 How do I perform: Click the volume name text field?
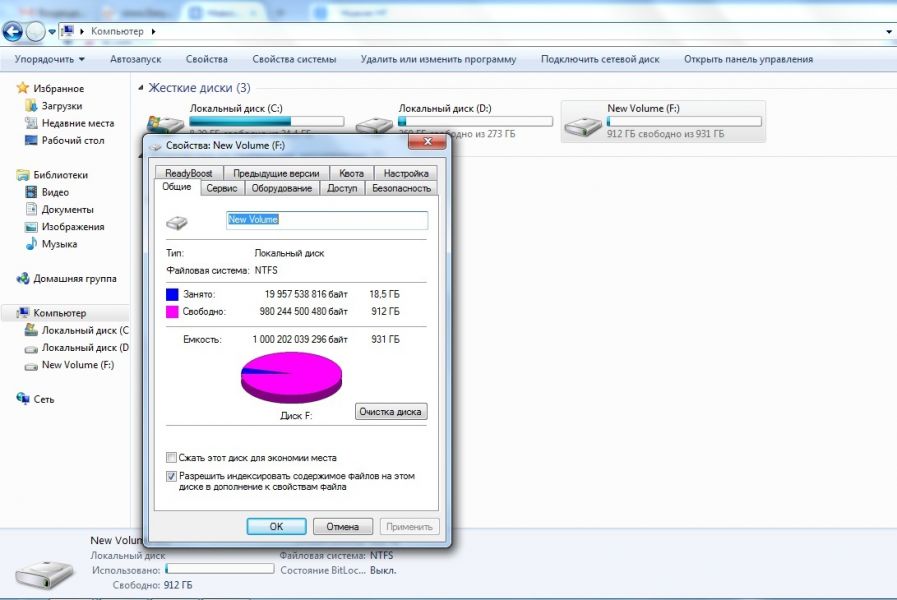327,220
